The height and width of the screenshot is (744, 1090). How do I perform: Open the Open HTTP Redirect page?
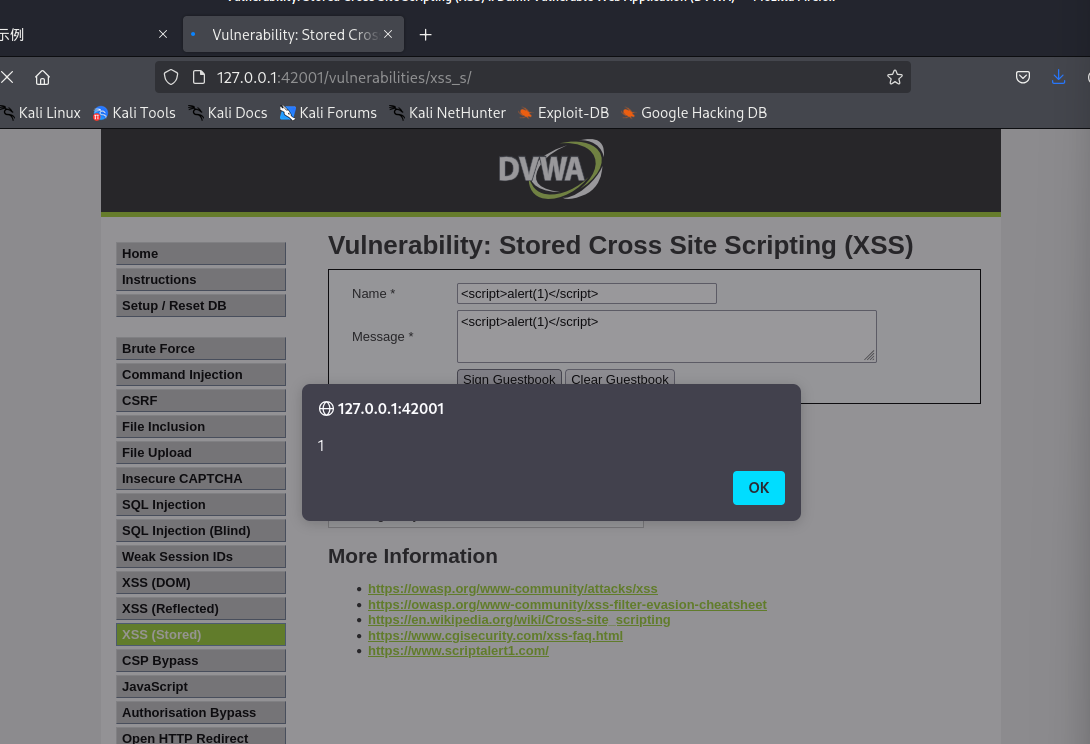click(201, 737)
